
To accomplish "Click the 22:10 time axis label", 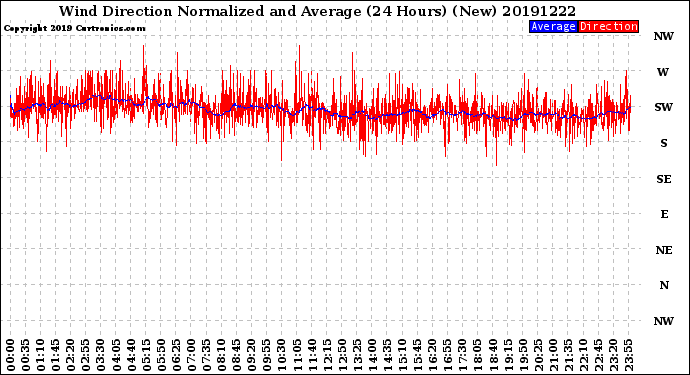I will [583, 355].
